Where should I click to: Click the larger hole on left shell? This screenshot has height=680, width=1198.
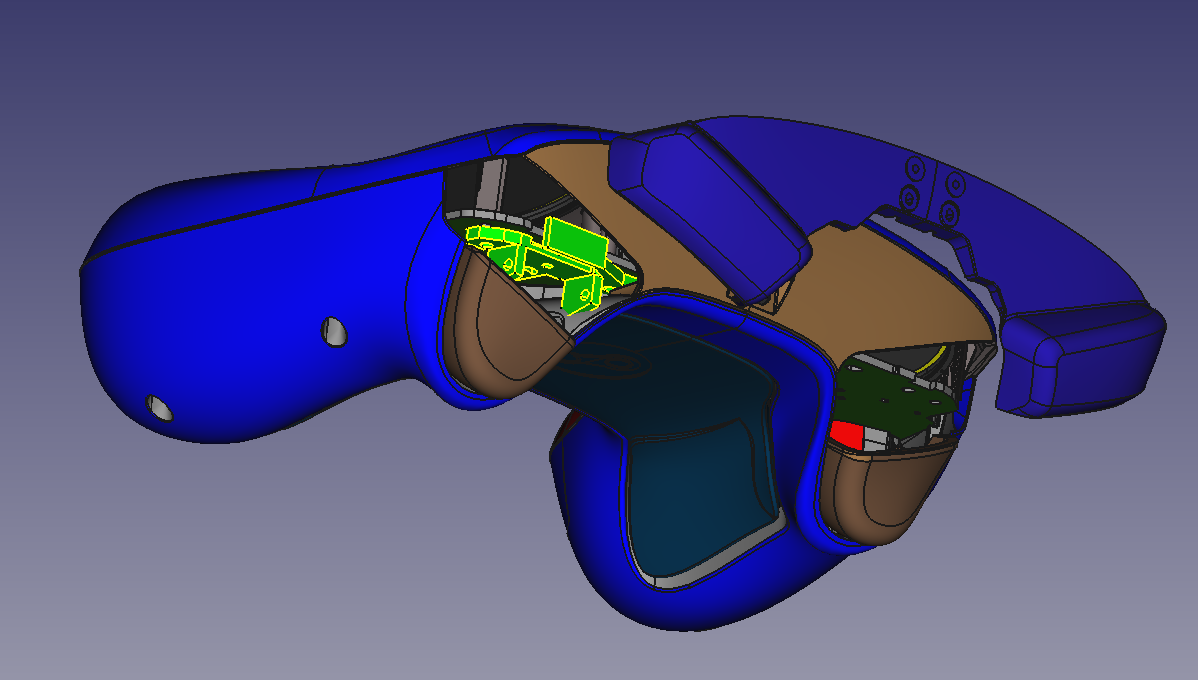point(335,331)
